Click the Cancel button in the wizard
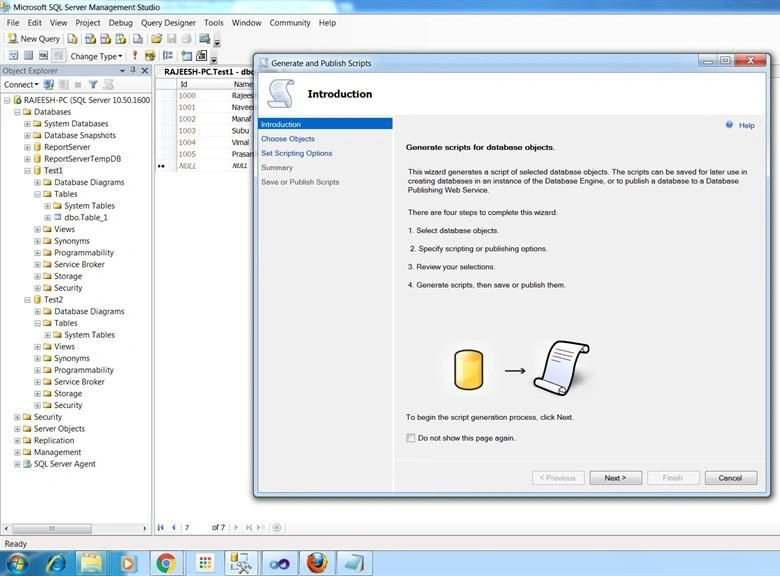This screenshot has height=576, width=780. coord(730,478)
